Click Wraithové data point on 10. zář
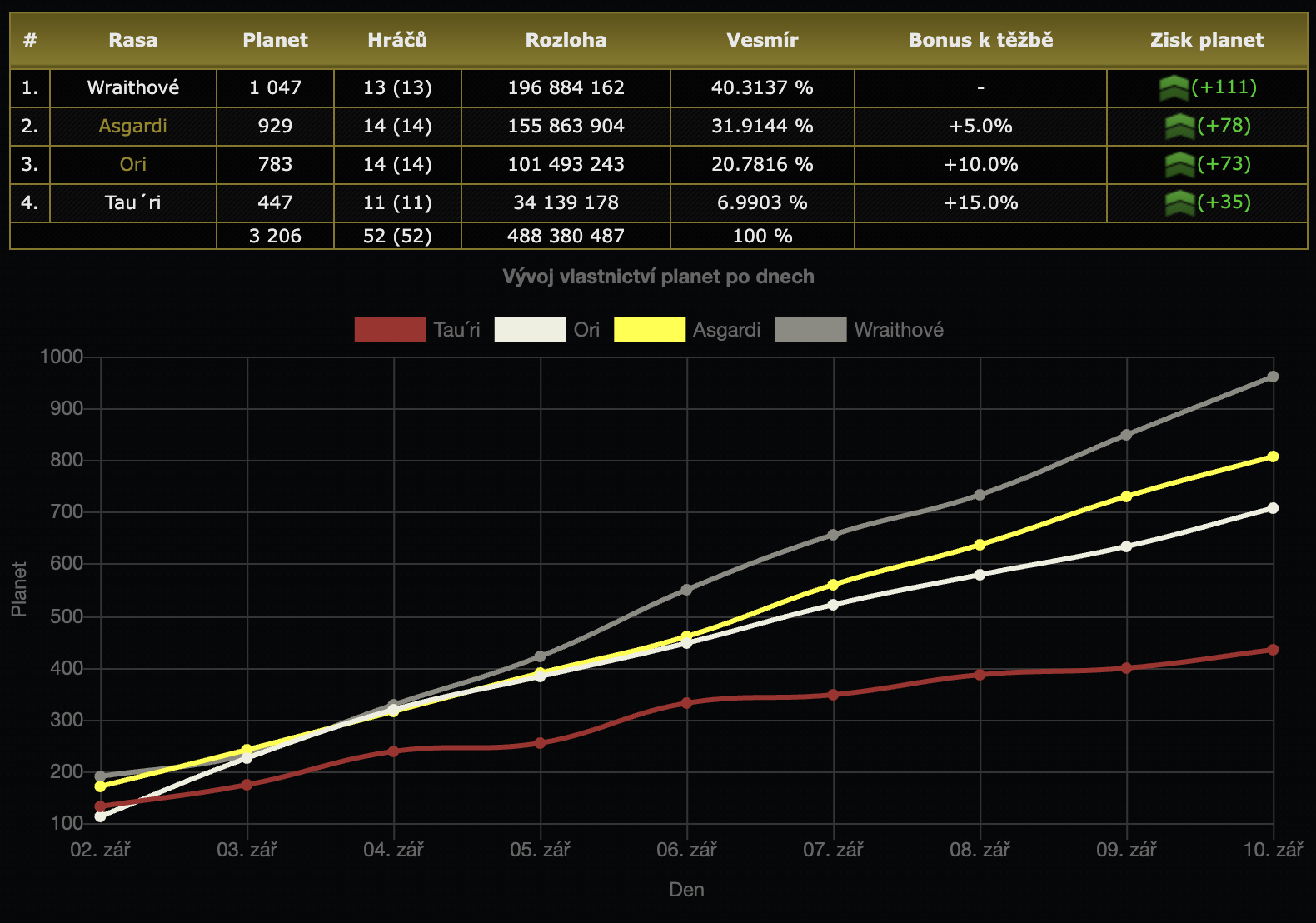The width and height of the screenshot is (1316, 923). [x=1273, y=377]
